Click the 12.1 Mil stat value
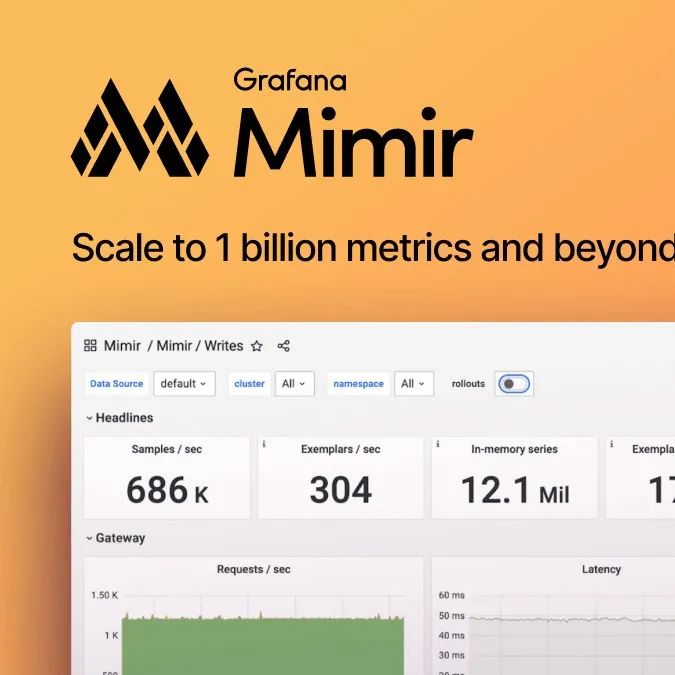675x675 pixels. pyautogui.click(x=515, y=490)
